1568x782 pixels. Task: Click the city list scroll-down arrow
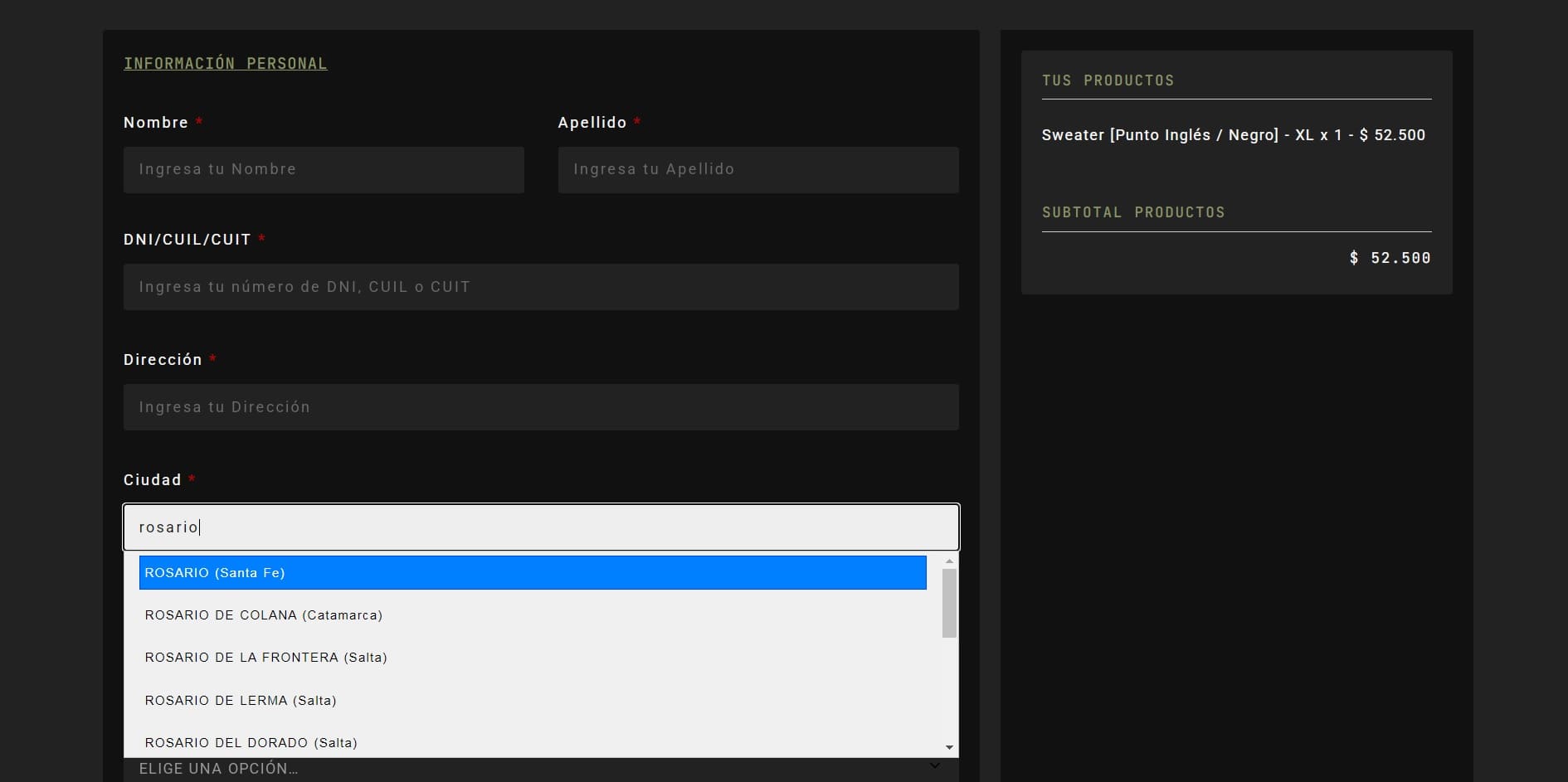[x=950, y=748]
